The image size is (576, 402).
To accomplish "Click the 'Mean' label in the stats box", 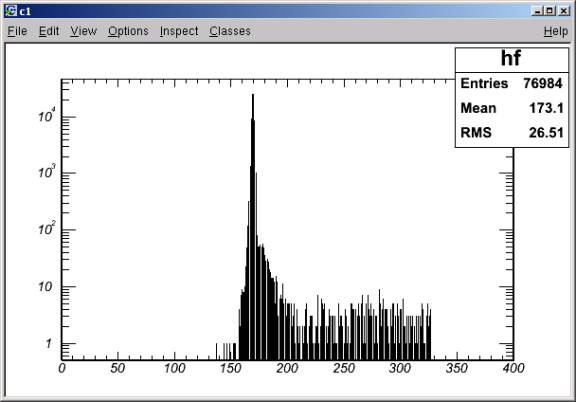I will pos(478,108).
